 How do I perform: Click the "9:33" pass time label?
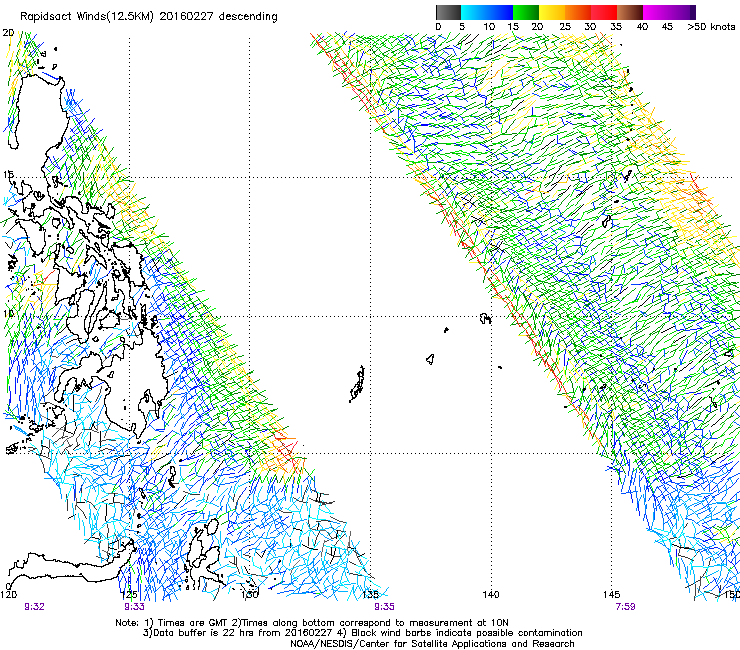click(135, 607)
